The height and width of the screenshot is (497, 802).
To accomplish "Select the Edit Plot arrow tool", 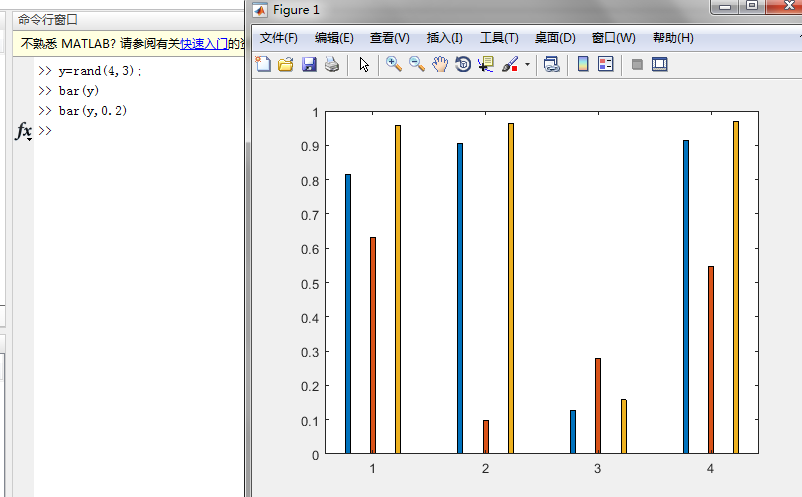I will (x=364, y=64).
